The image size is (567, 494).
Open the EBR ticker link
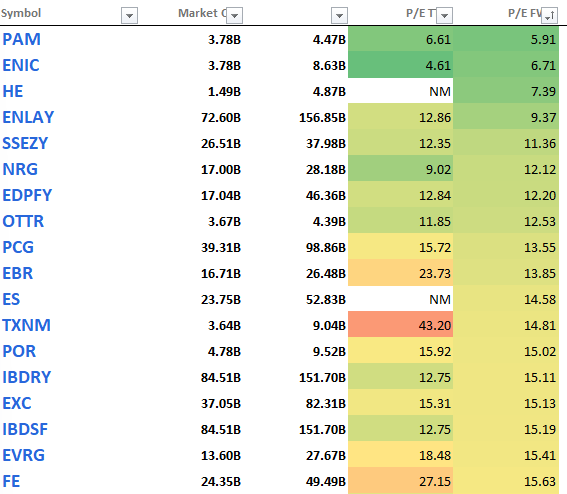pos(17,273)
